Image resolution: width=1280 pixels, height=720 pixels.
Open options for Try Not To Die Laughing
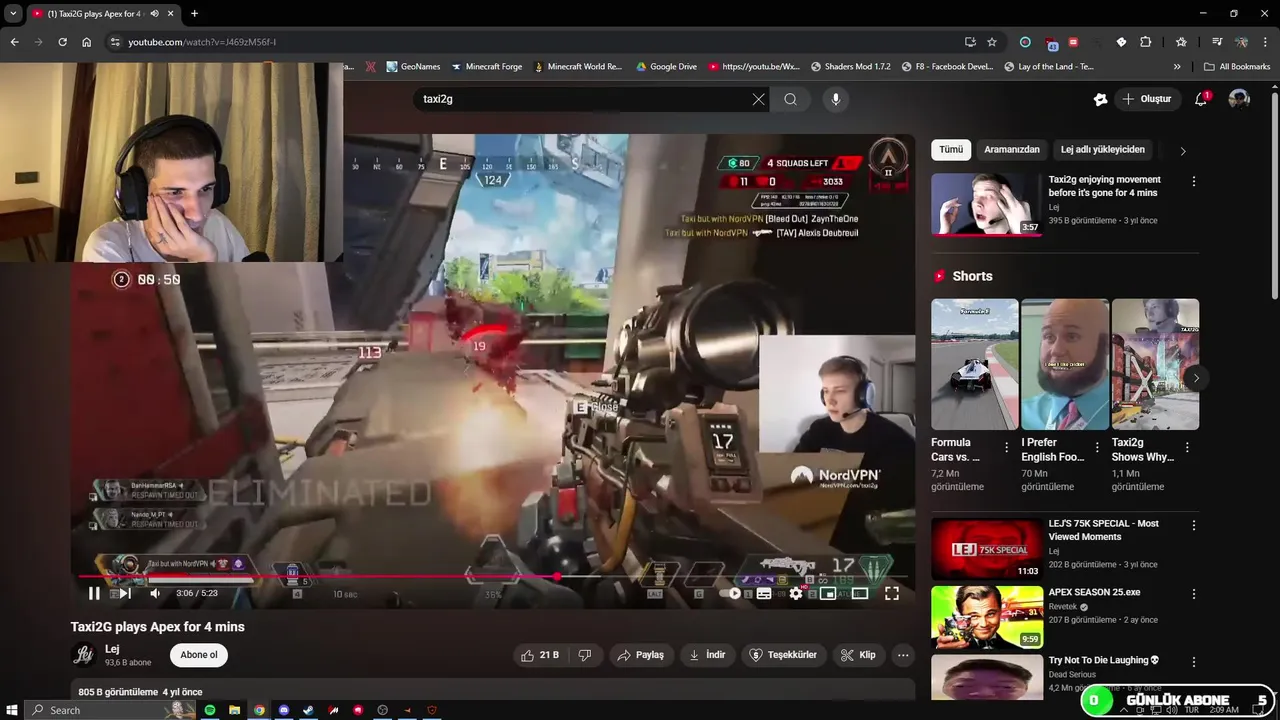tap(1193, 662)
